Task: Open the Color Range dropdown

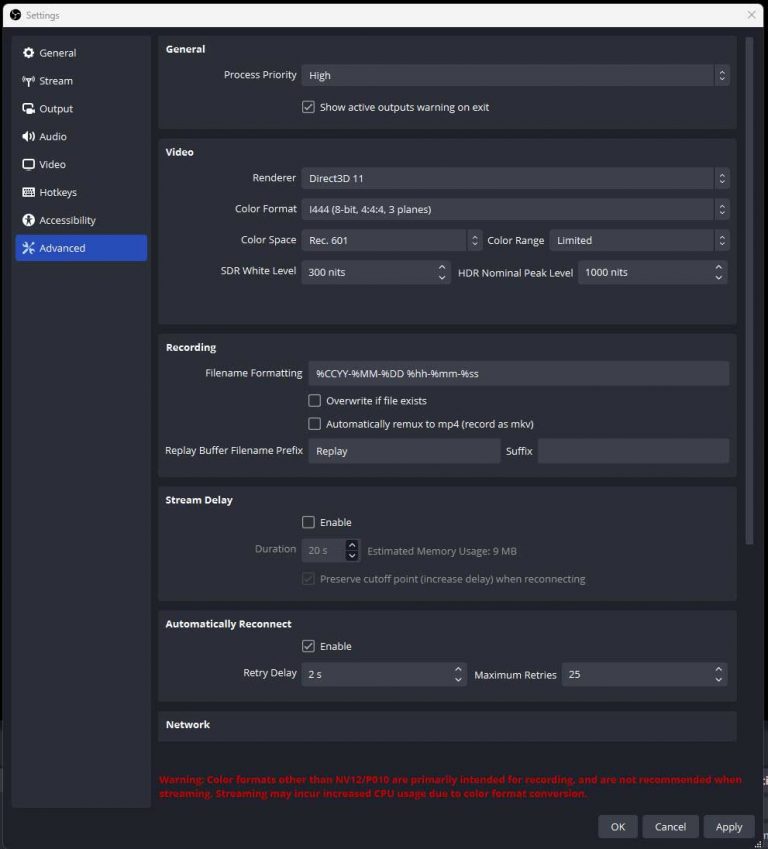Action: point(639,241)
